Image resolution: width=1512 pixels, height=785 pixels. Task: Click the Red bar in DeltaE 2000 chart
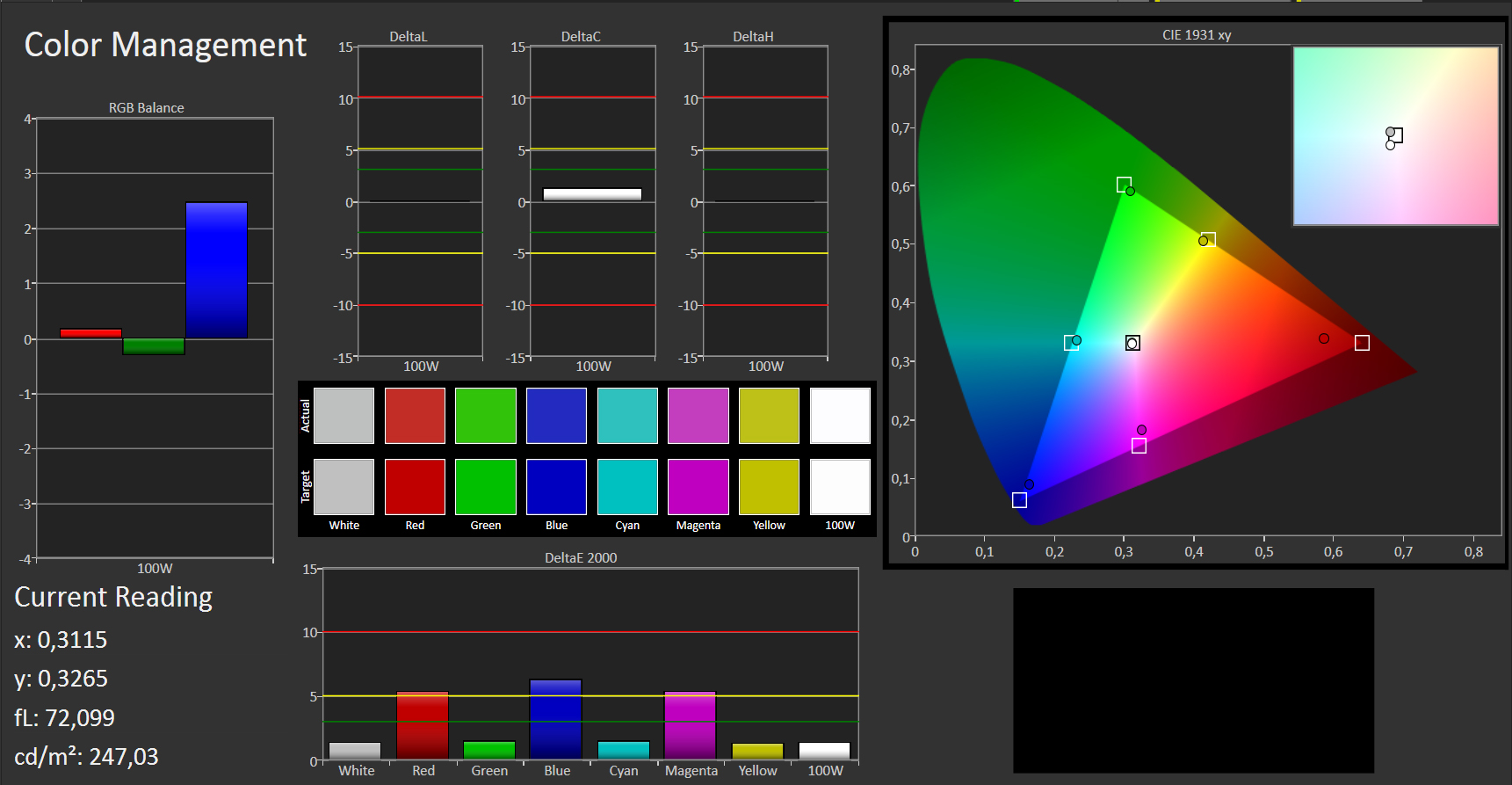423,725
